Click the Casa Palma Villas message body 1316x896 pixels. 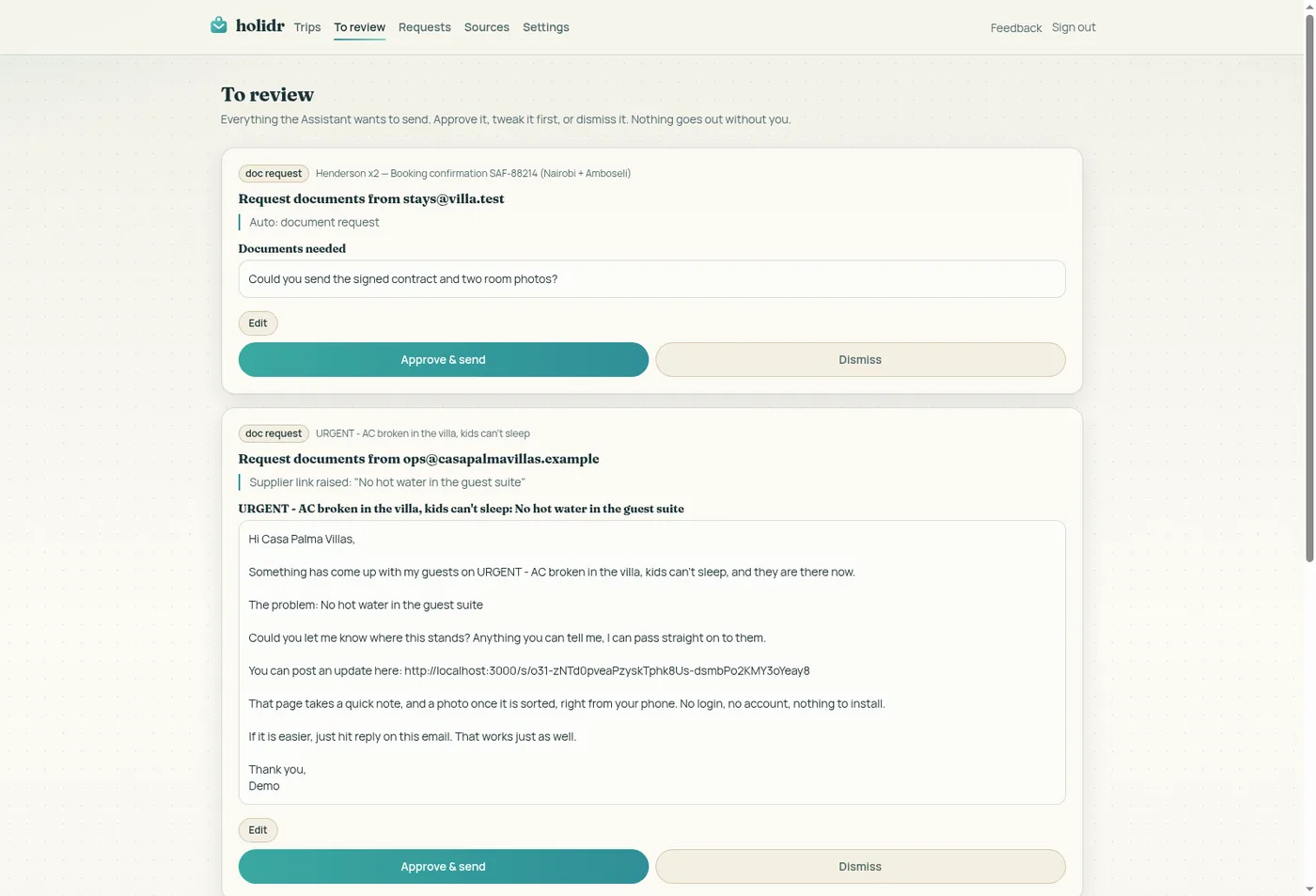click(x=651, y=663)
